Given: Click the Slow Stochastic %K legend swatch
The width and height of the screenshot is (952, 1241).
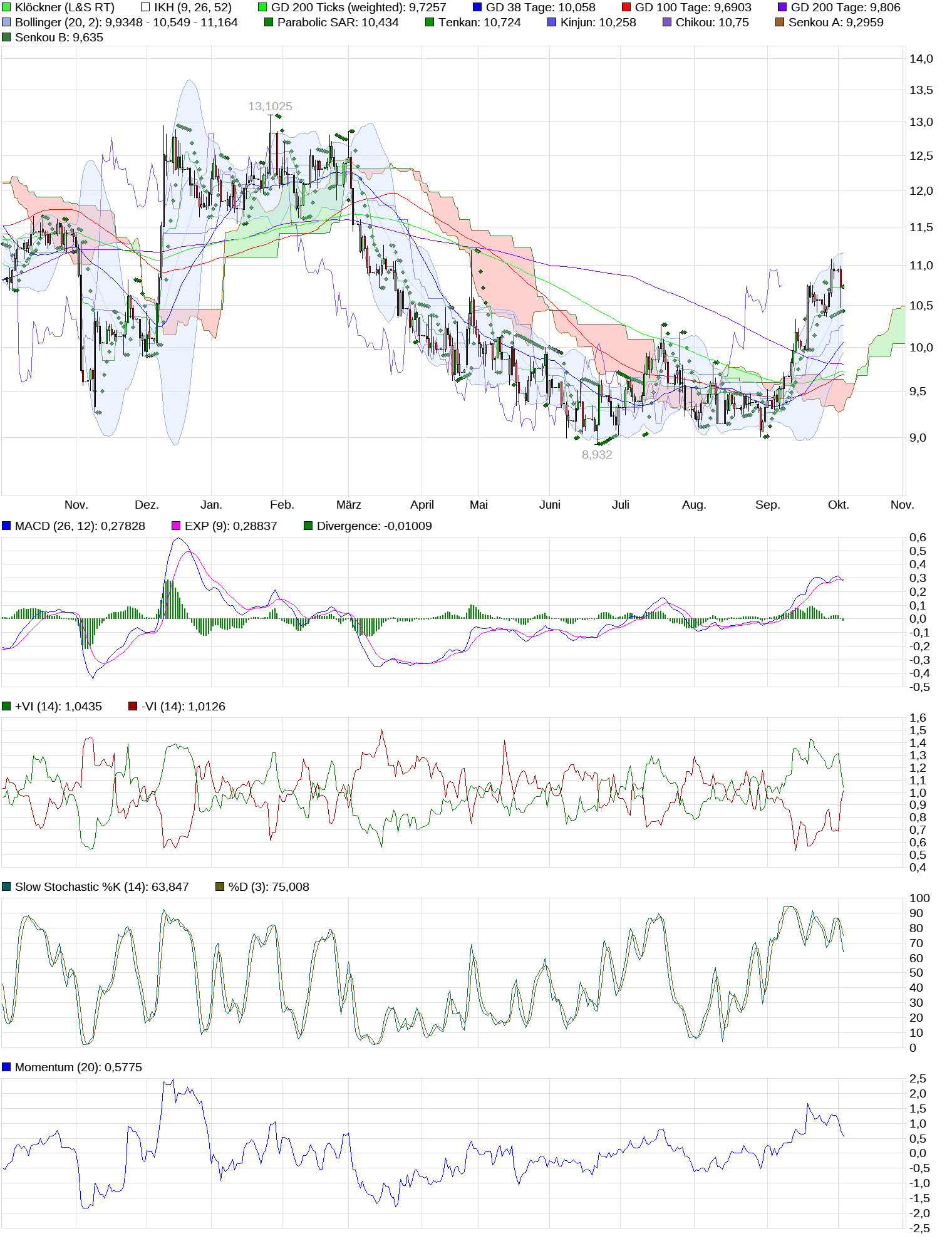Looking at the screenshot, I should [6, 887].
